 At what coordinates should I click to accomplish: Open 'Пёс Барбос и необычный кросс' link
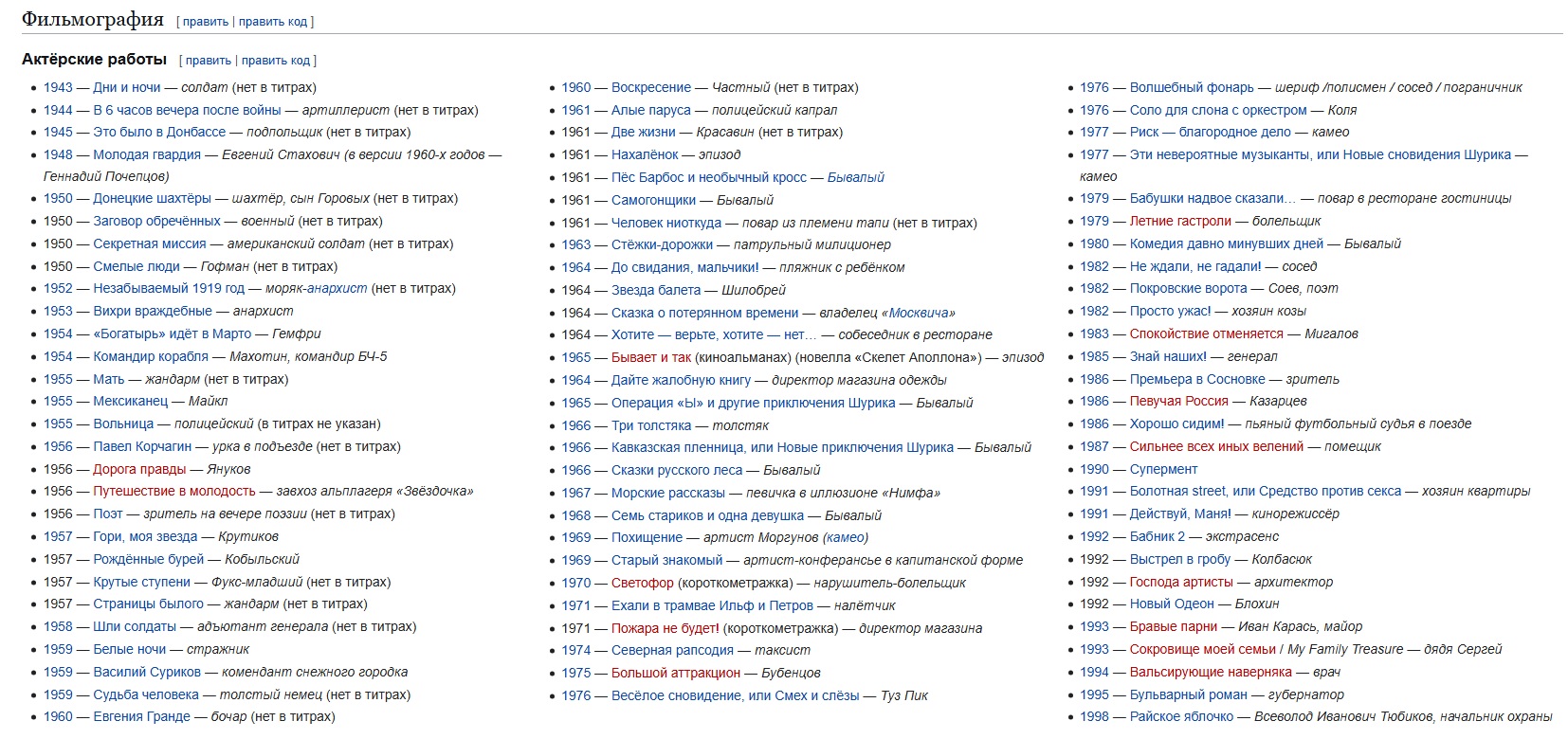tap(709, 177)
